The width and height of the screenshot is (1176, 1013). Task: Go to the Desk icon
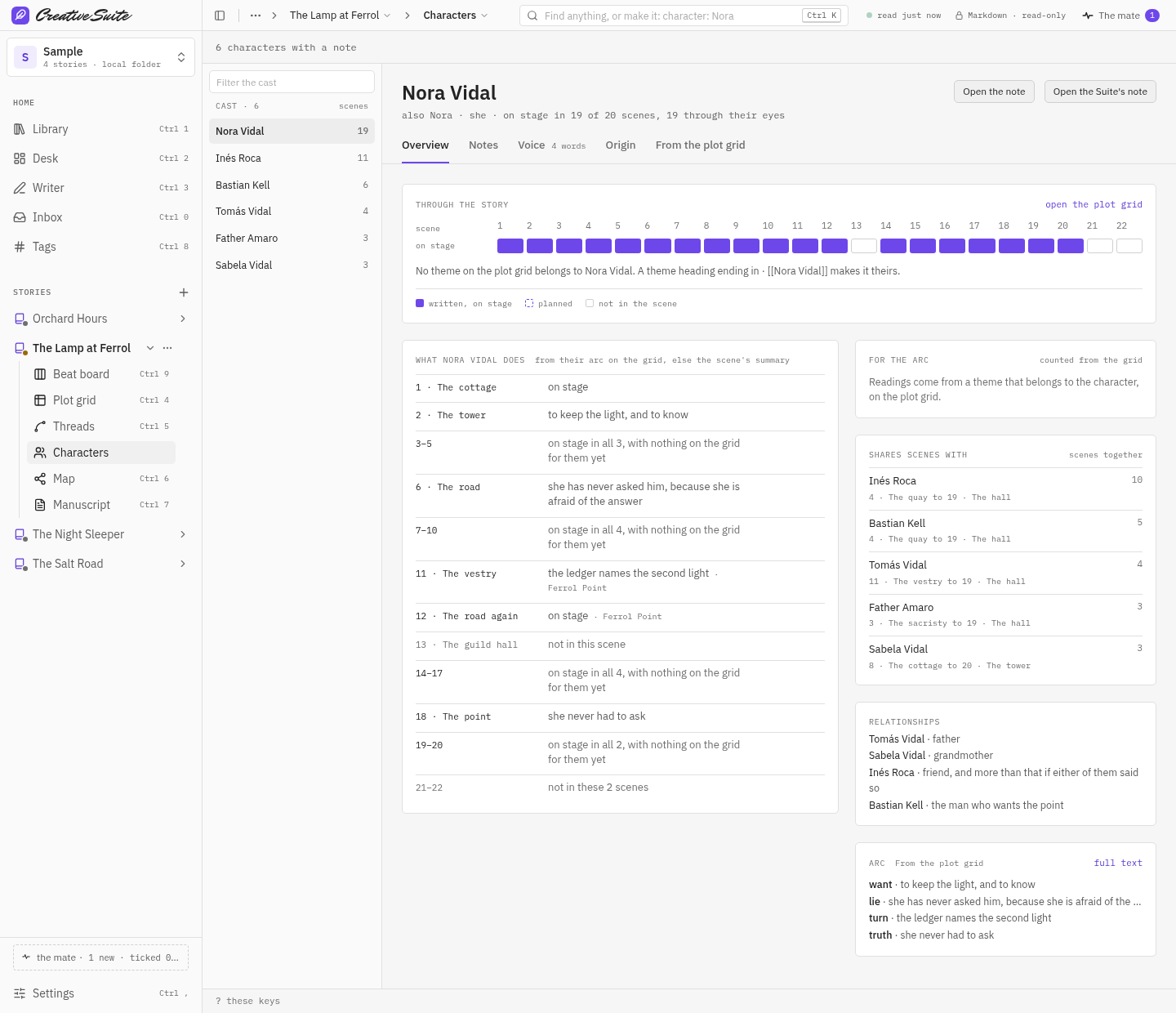(x=20, y=158)
